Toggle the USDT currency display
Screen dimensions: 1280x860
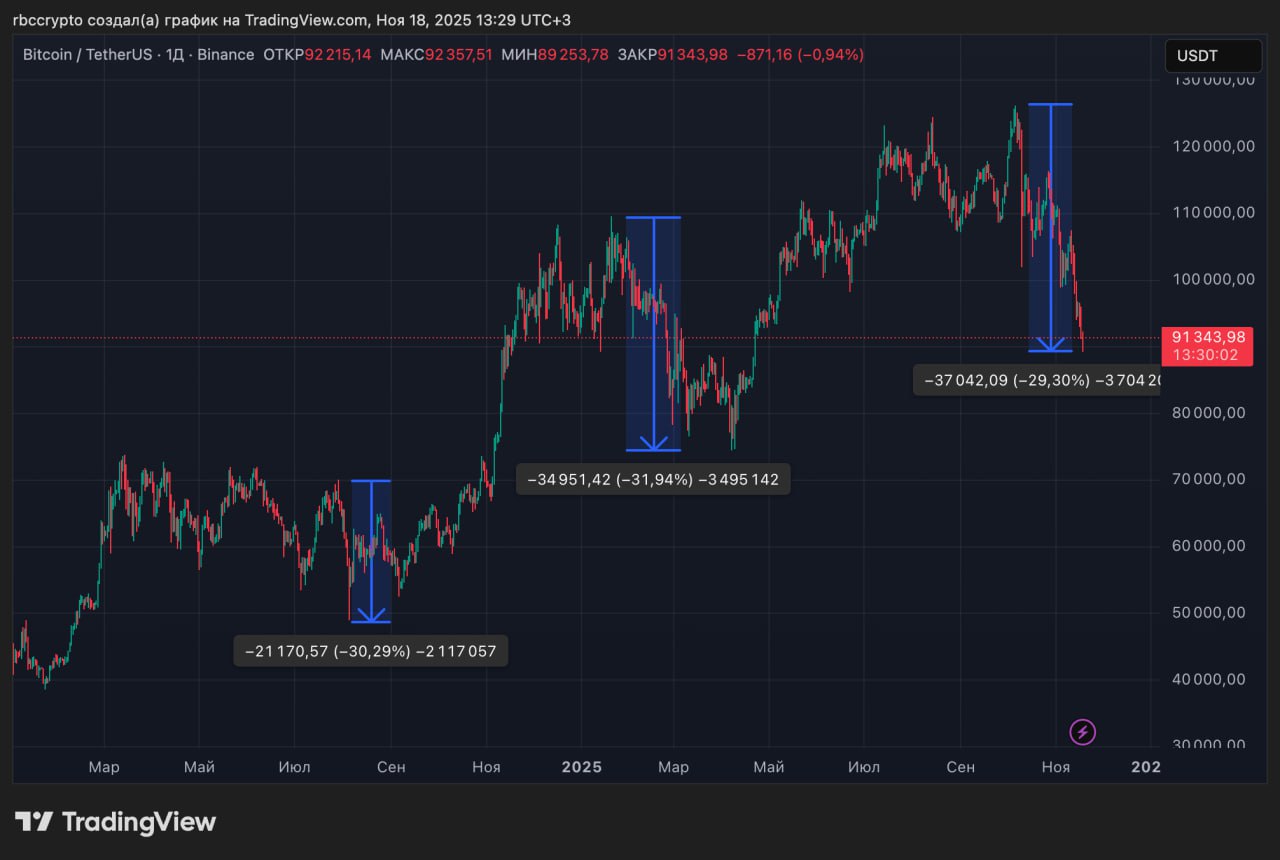pos(1213,56)
